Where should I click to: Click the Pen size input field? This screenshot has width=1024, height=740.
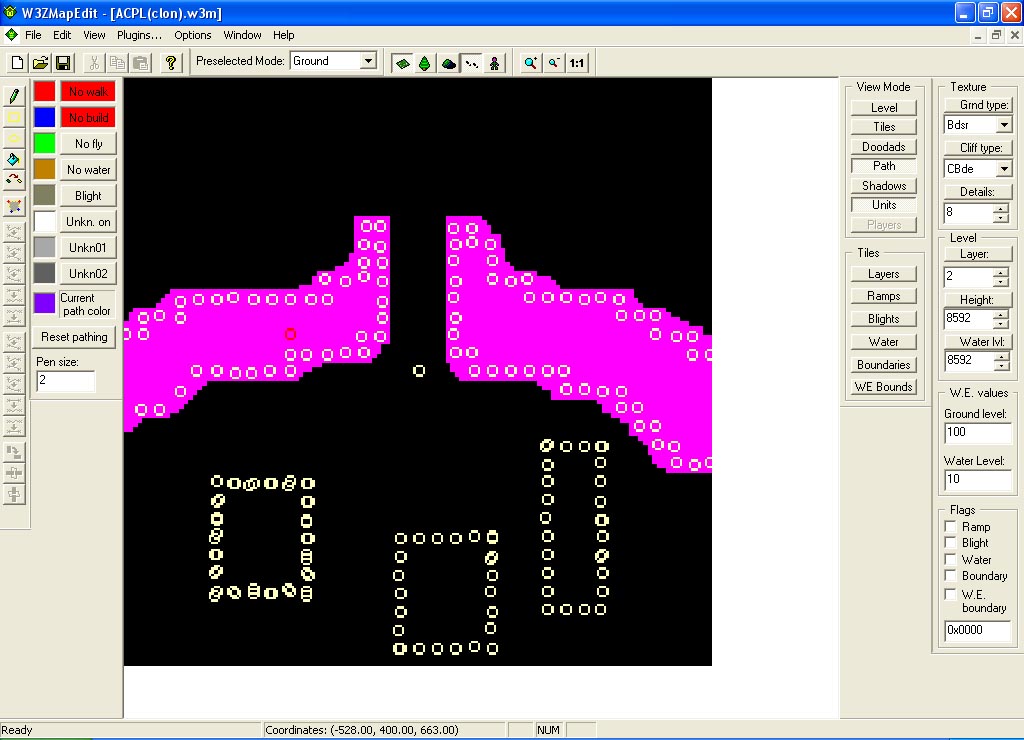tap(66, 381)
